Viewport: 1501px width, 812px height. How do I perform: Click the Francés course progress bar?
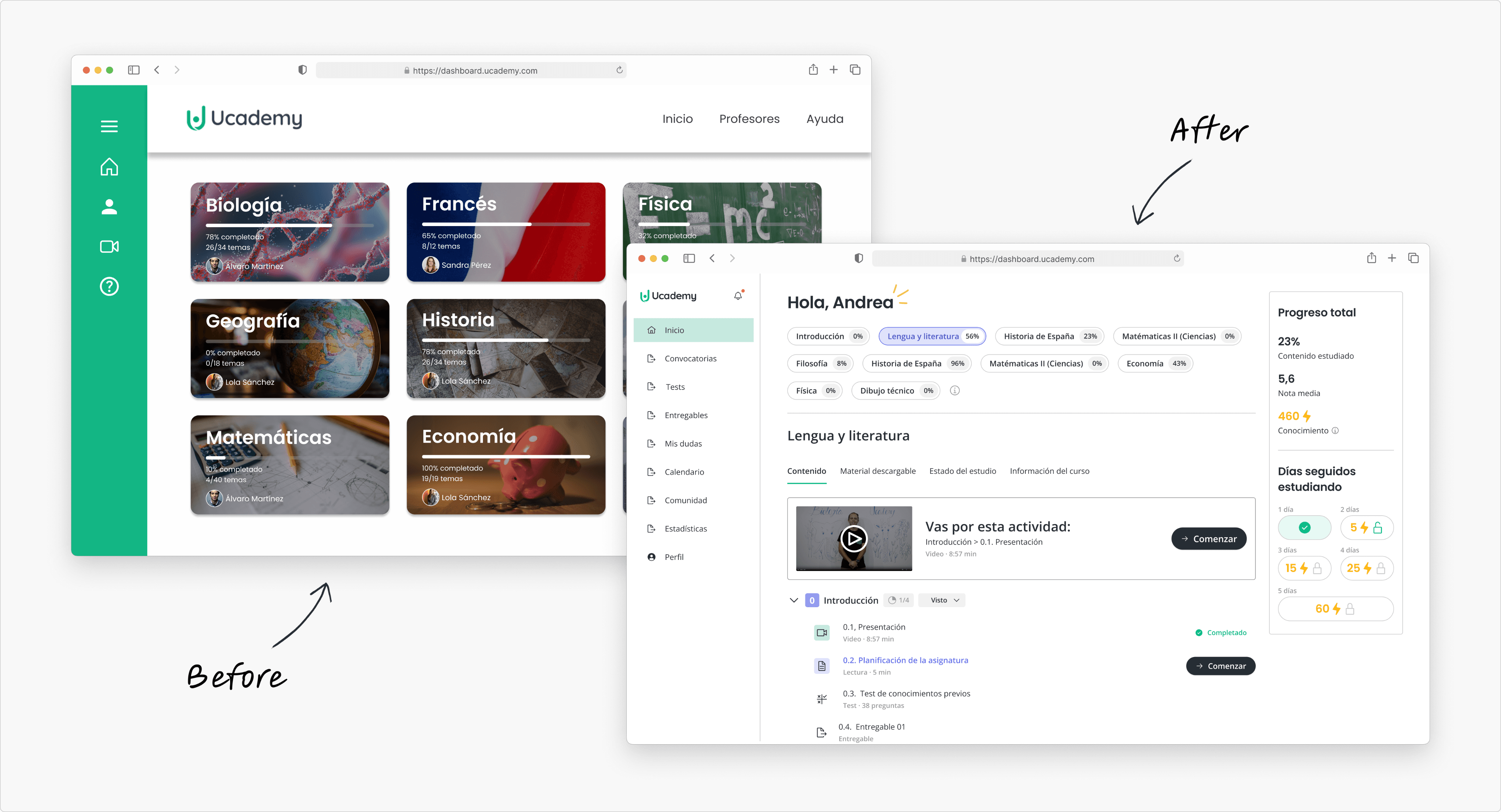tap(506, 224)
